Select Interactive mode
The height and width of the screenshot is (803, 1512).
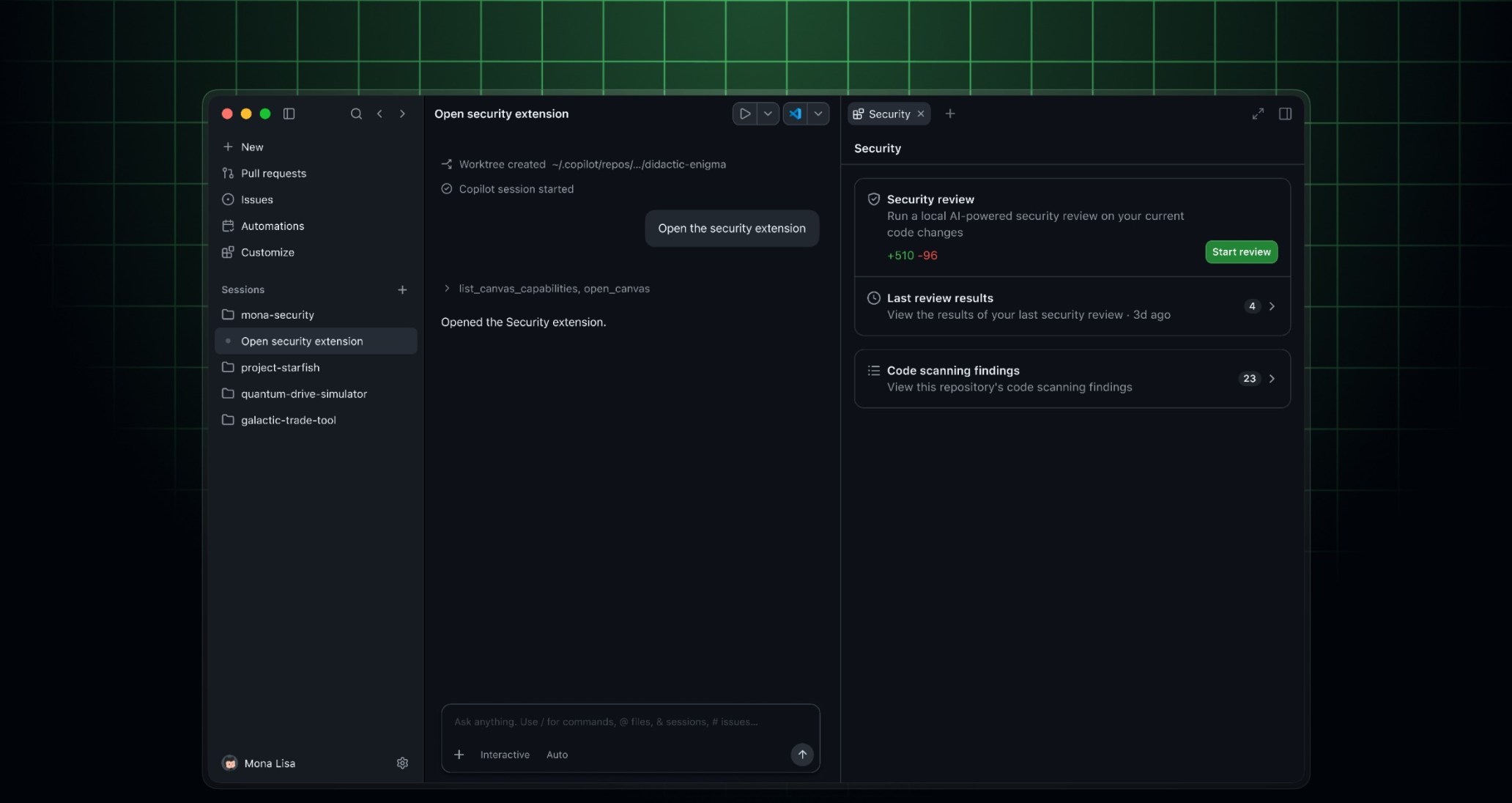coord(505,755)
